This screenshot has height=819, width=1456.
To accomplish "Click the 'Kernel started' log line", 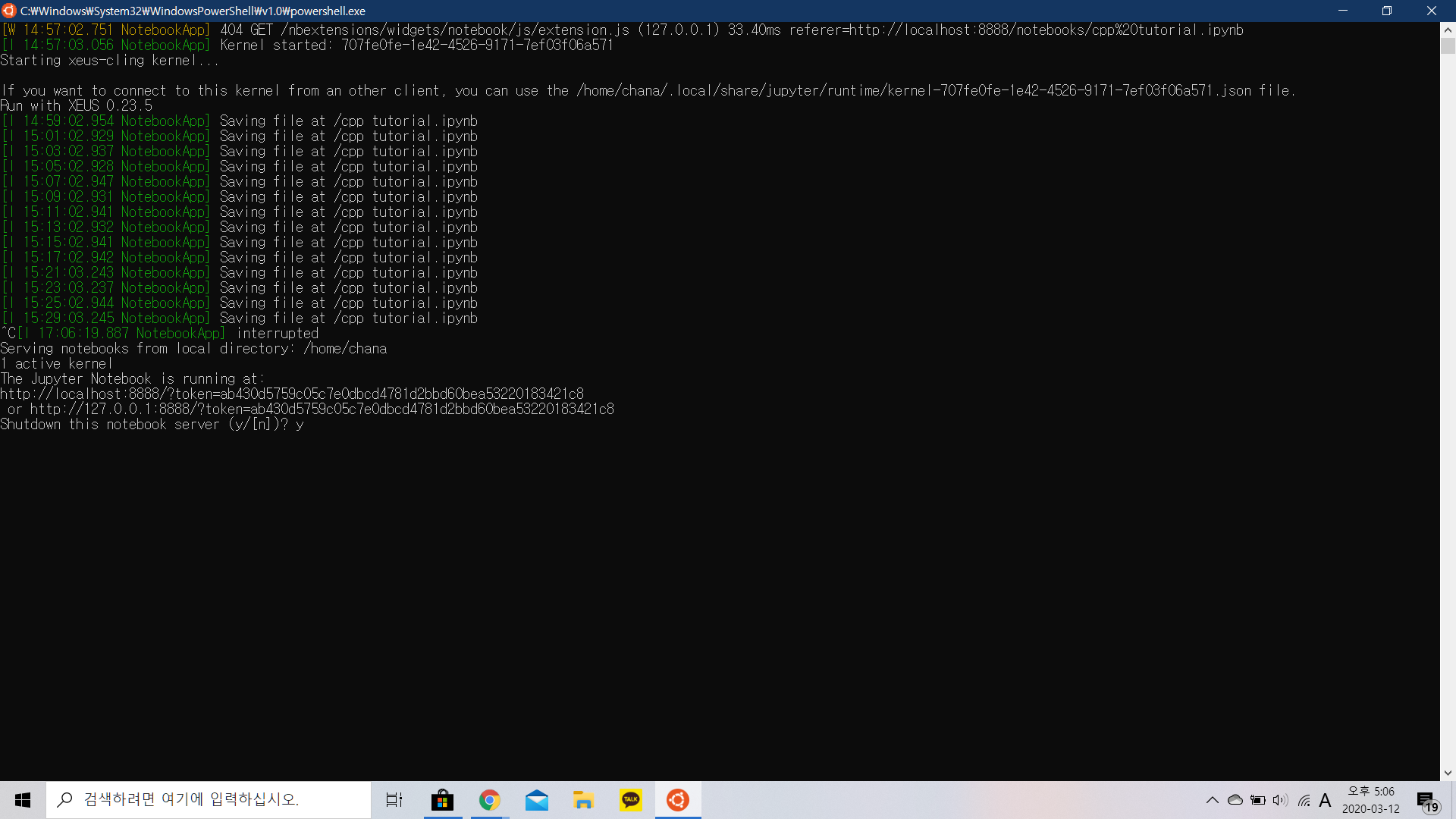I will (x=307, y=45).
